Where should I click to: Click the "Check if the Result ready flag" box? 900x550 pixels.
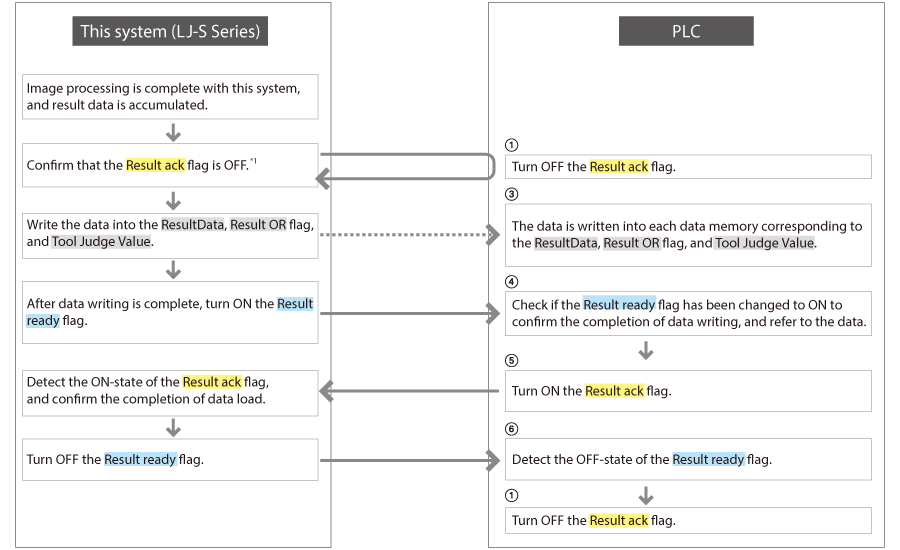point(689,313)
